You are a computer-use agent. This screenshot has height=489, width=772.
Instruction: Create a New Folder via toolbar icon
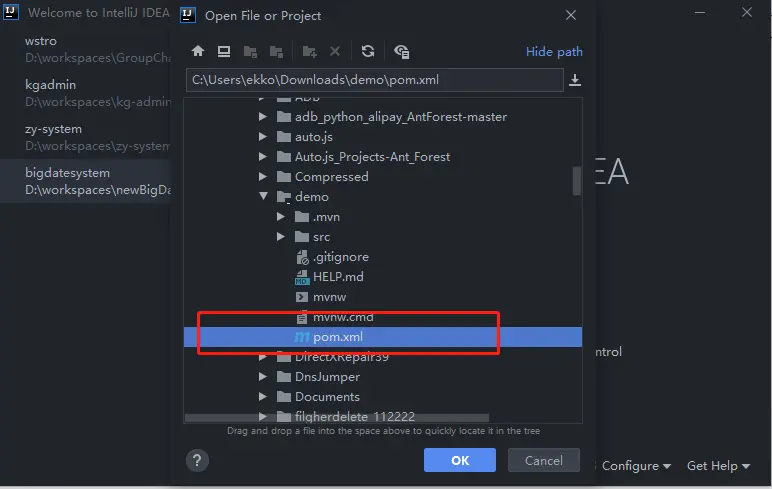pyautogui.click(x=310, y=52)
